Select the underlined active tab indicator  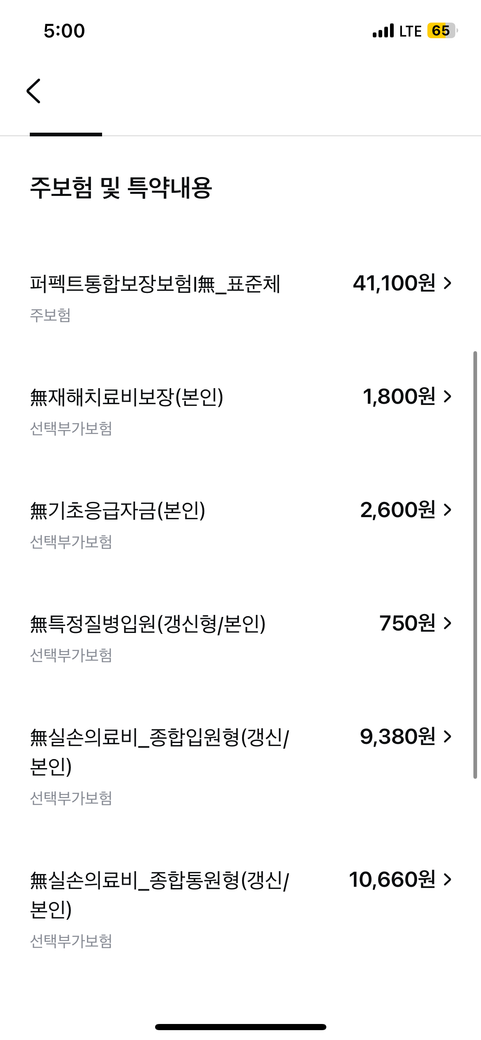[66, 134]
